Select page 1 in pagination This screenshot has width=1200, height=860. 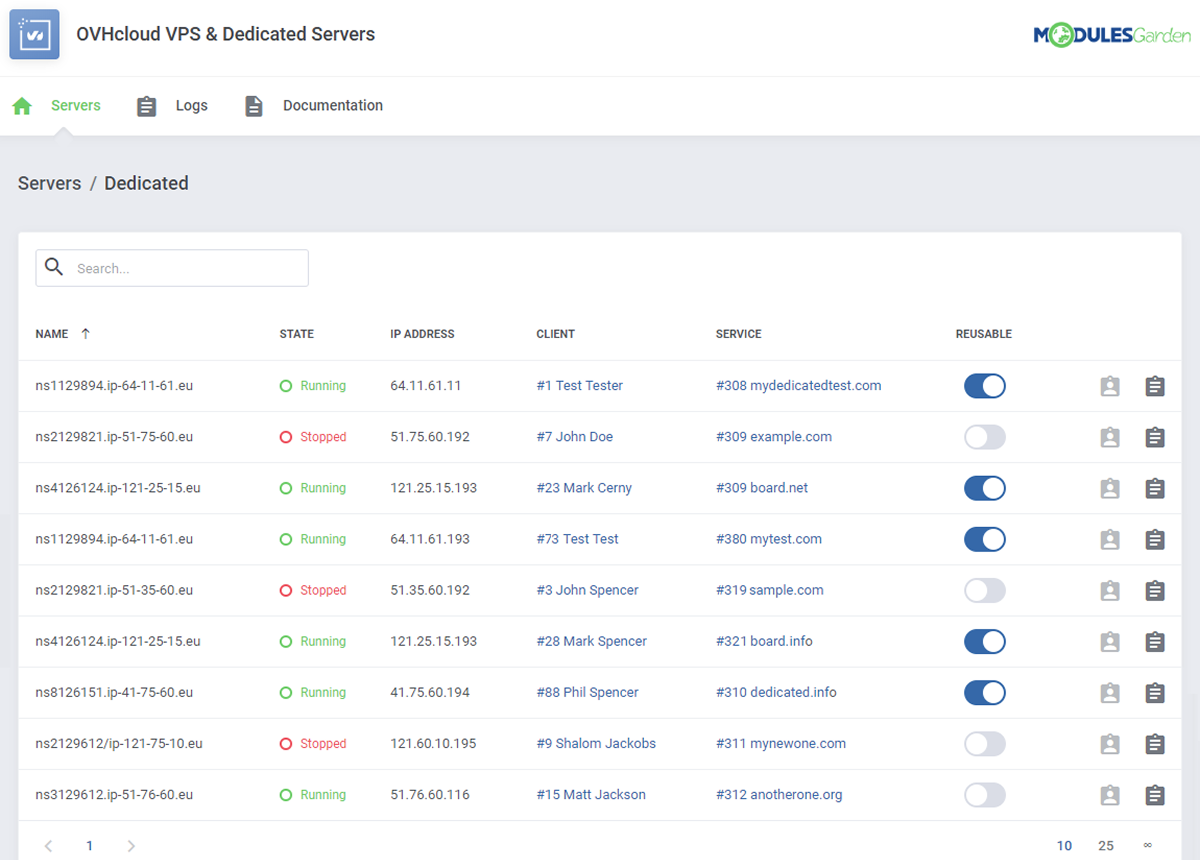point(89,846)
